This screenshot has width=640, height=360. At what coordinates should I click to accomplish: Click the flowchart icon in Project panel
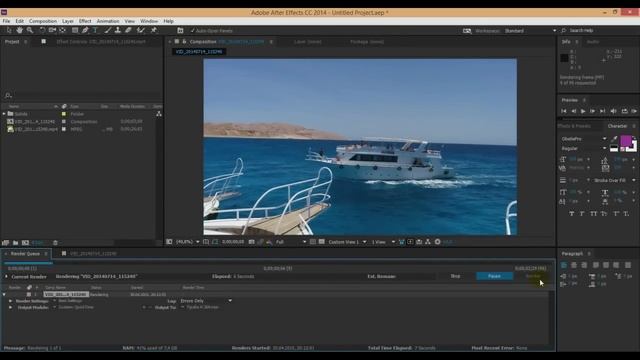click(x=159, y=114)
